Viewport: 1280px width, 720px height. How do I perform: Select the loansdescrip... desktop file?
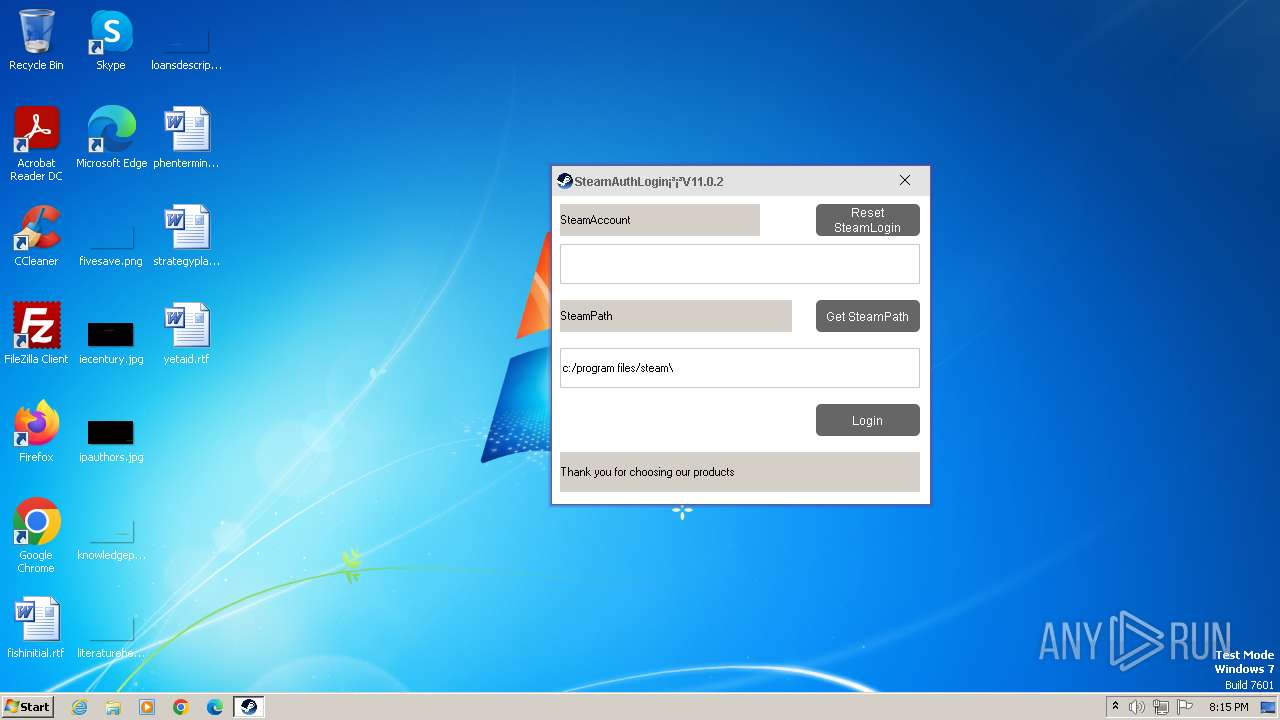(x=186, y=41)
